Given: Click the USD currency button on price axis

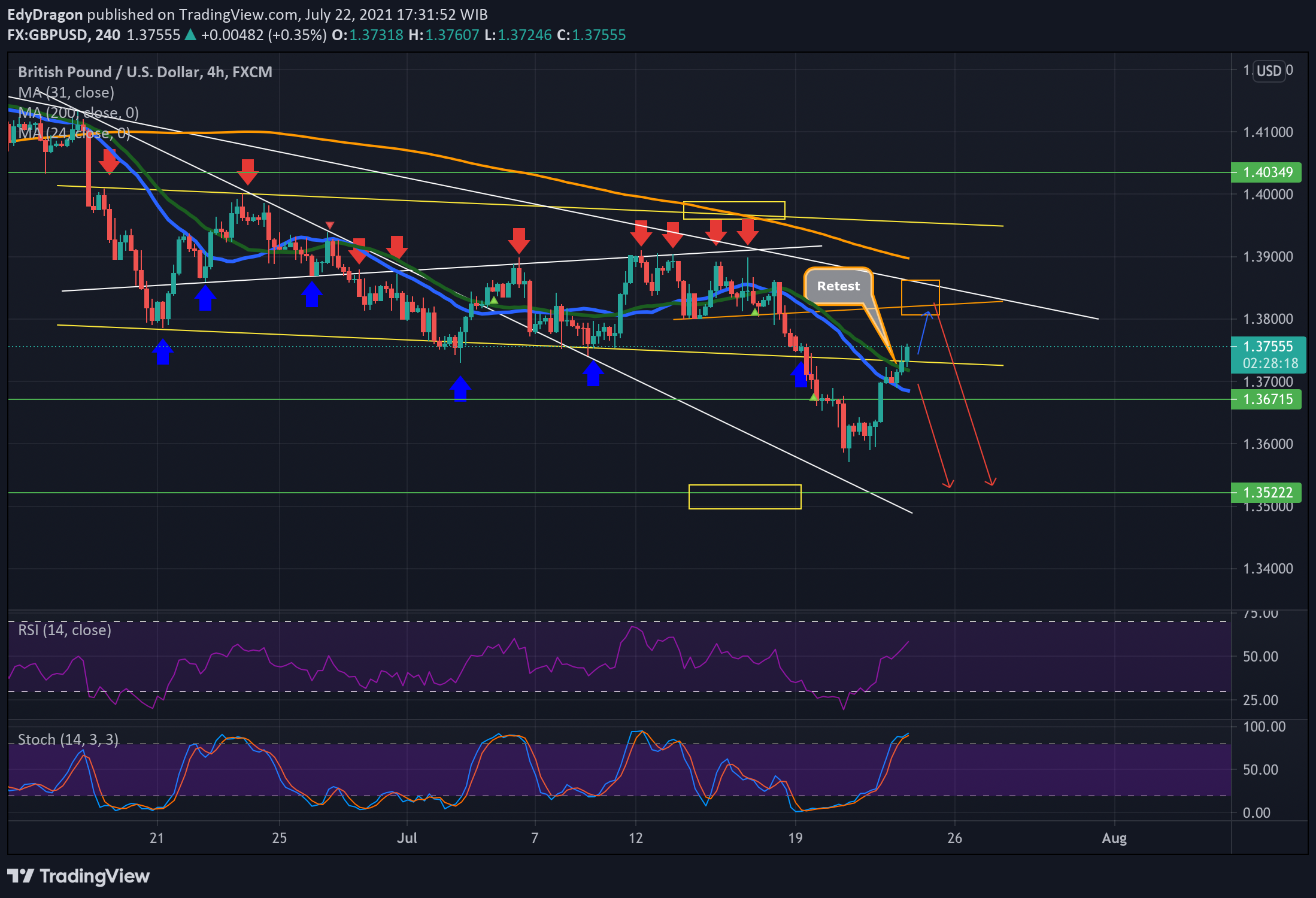Looking at the screenshot, I should point(1269,71).
